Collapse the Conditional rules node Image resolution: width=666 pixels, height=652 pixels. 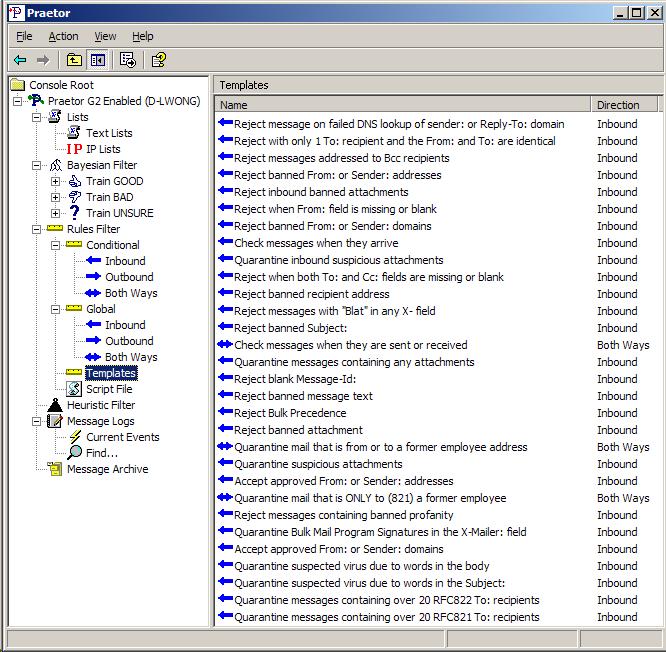55,245
